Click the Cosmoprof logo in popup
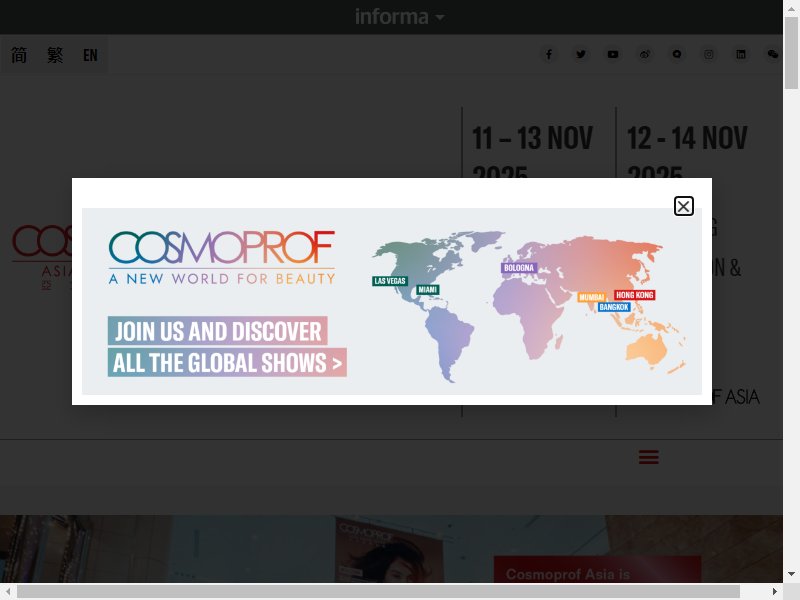 222,258
